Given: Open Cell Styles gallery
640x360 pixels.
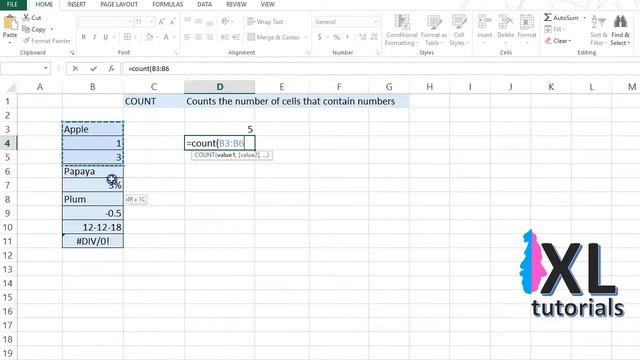Looking at the screenshot, I should (x=459, y=31).
